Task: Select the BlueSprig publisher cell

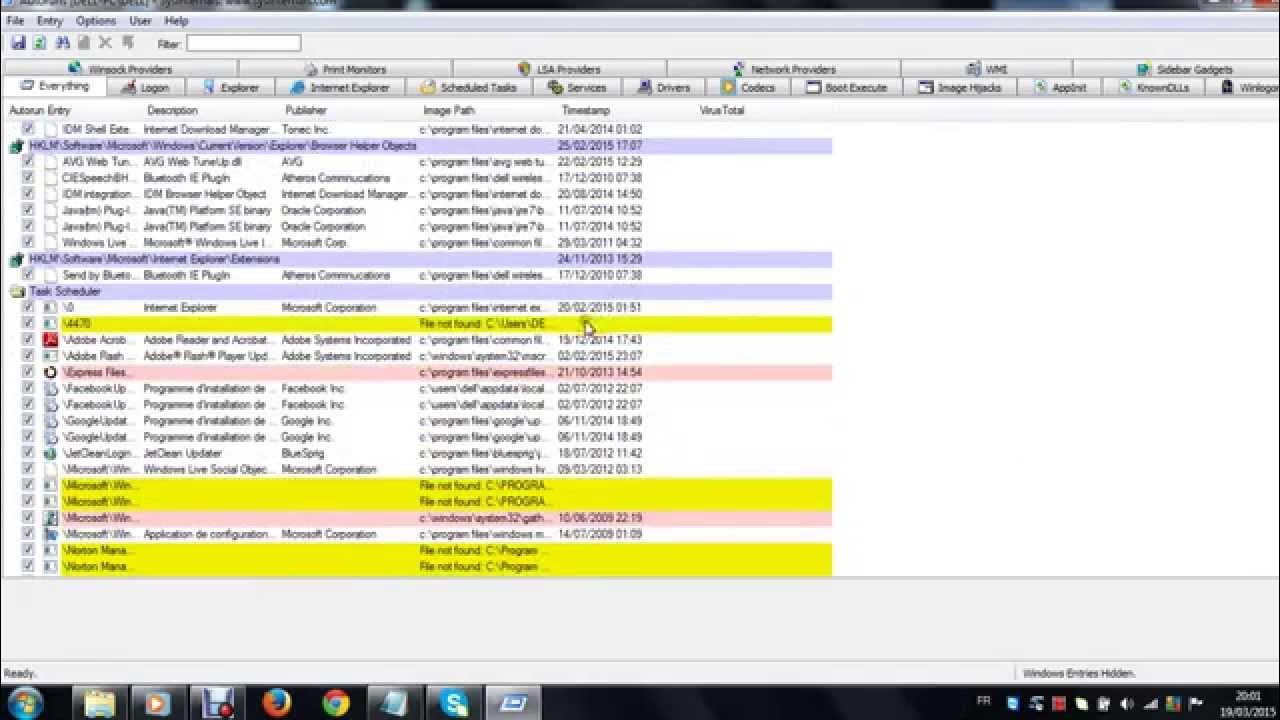Action: tap(301, 453)
